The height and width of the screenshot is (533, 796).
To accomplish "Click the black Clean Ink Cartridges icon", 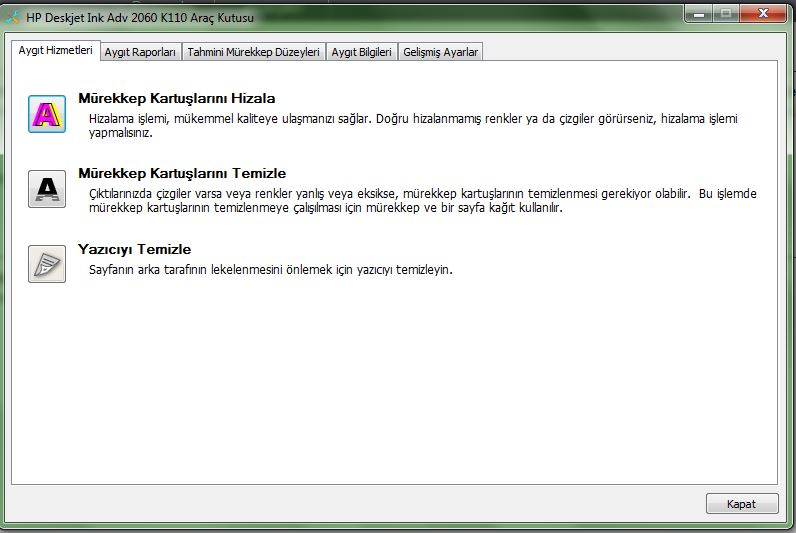I will (47, 189).
